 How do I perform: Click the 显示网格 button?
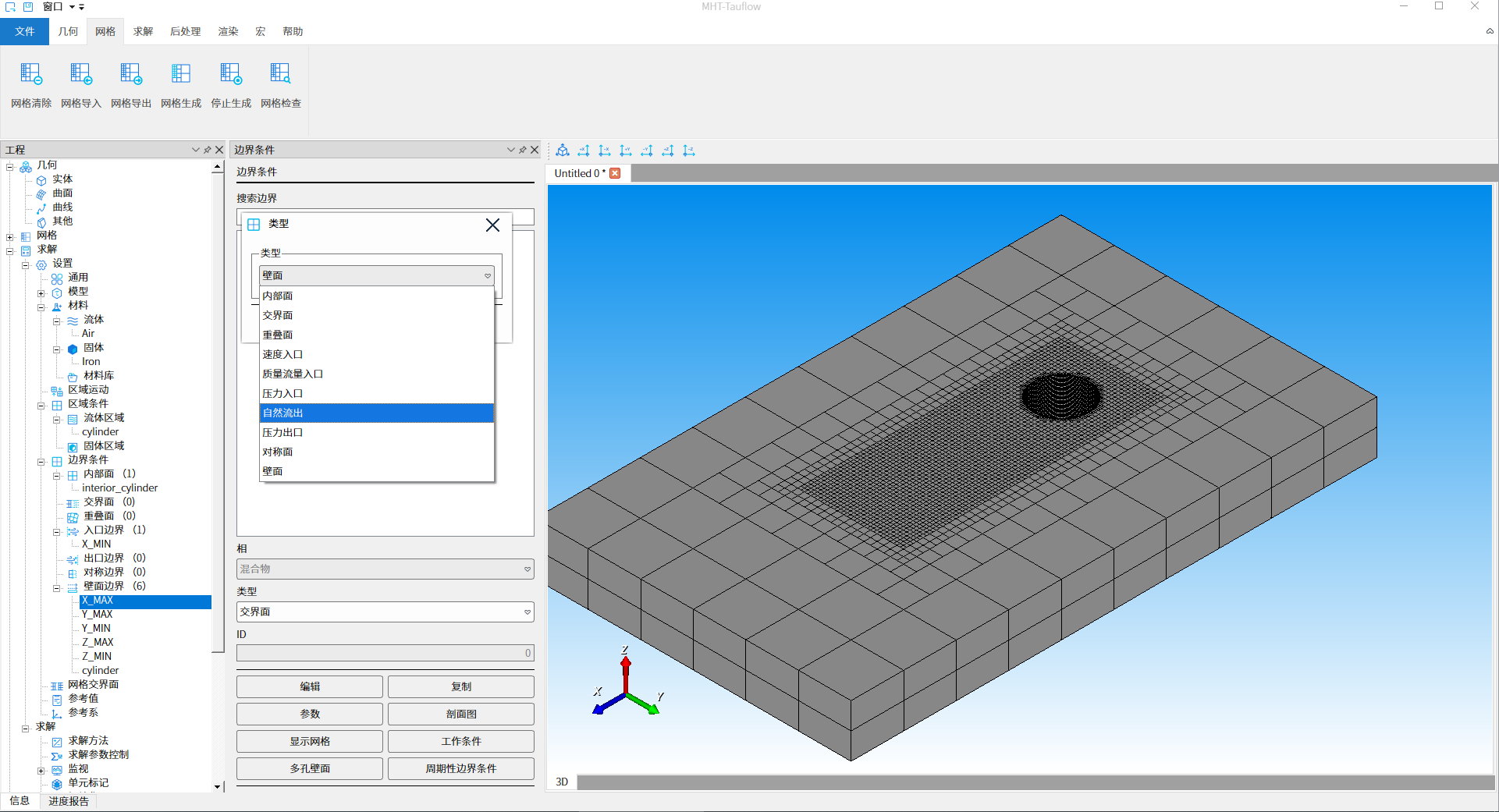(x=310, y=741)
